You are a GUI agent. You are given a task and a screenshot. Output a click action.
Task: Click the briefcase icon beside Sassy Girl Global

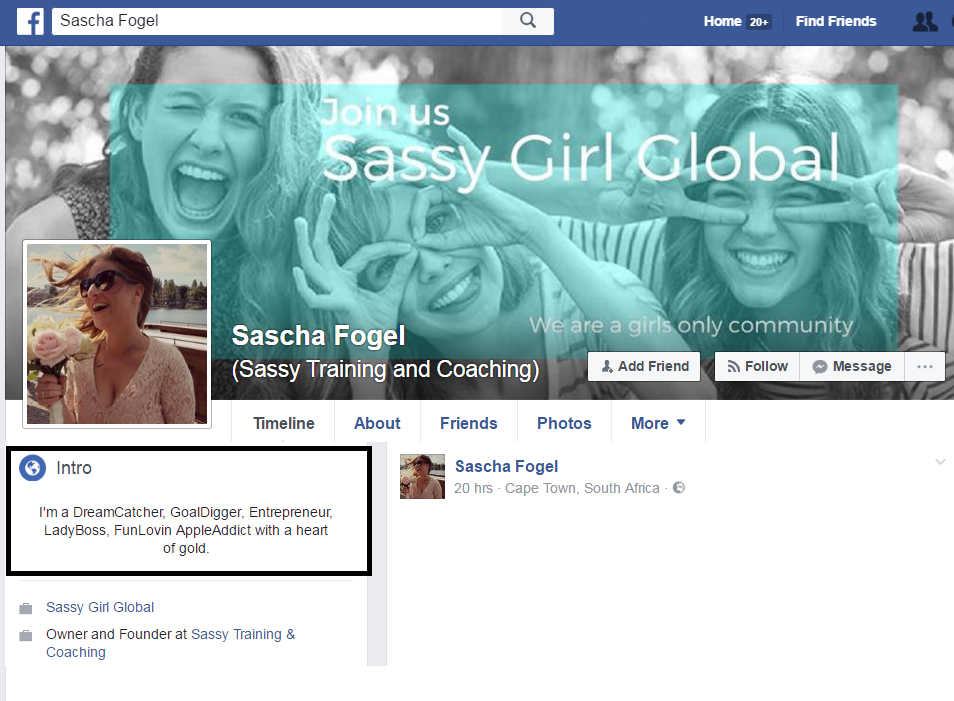(x=26, y=608)
